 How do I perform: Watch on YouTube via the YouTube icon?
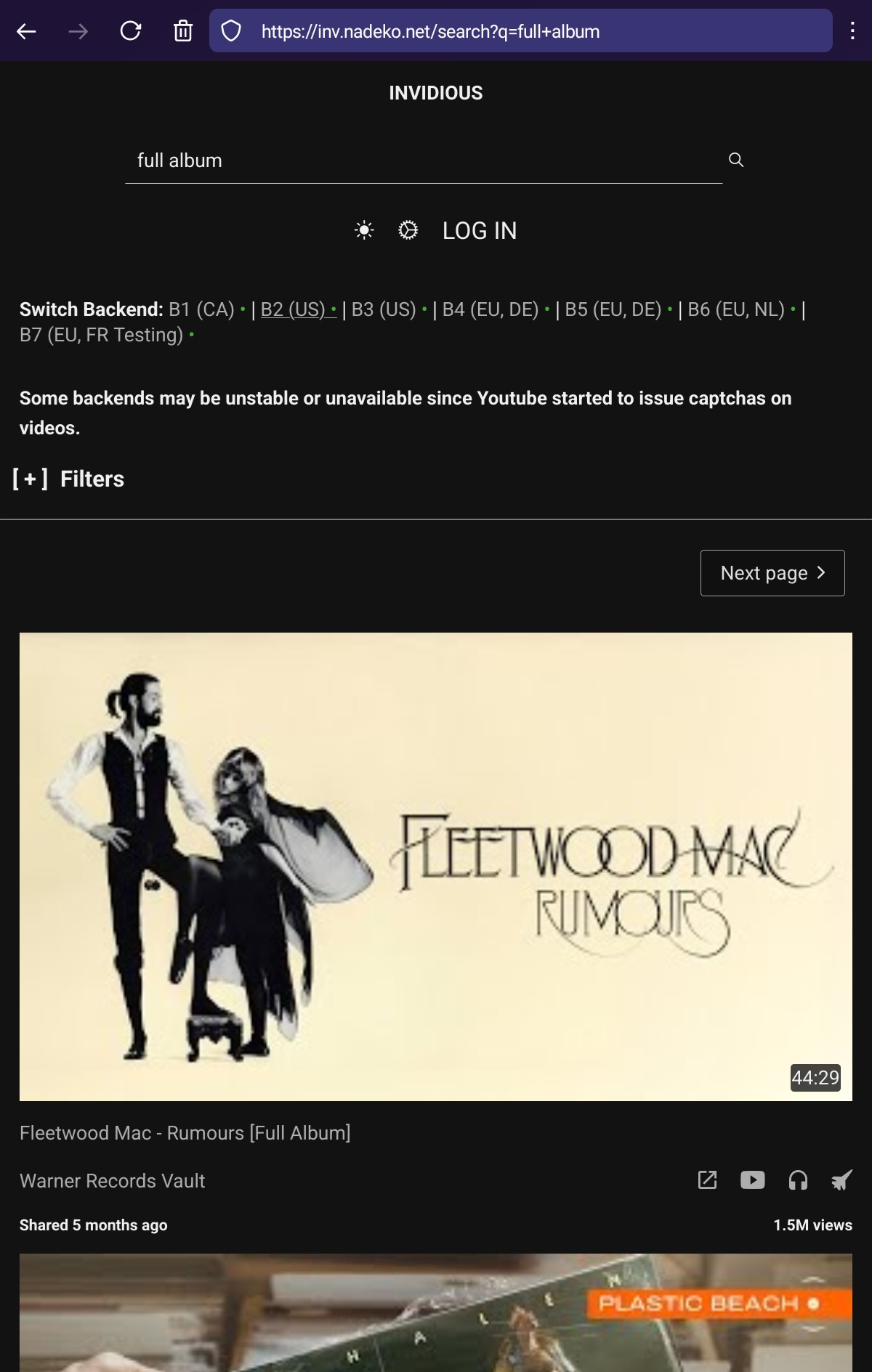click(x=753, y=1180)
